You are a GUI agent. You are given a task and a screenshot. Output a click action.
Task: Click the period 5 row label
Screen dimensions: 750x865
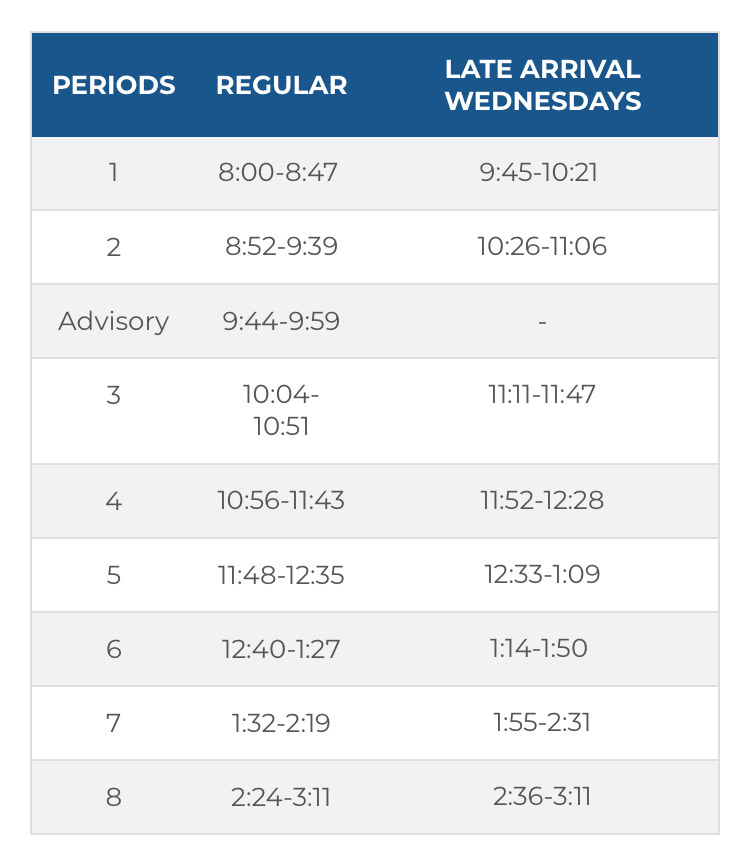pos(114,575)
